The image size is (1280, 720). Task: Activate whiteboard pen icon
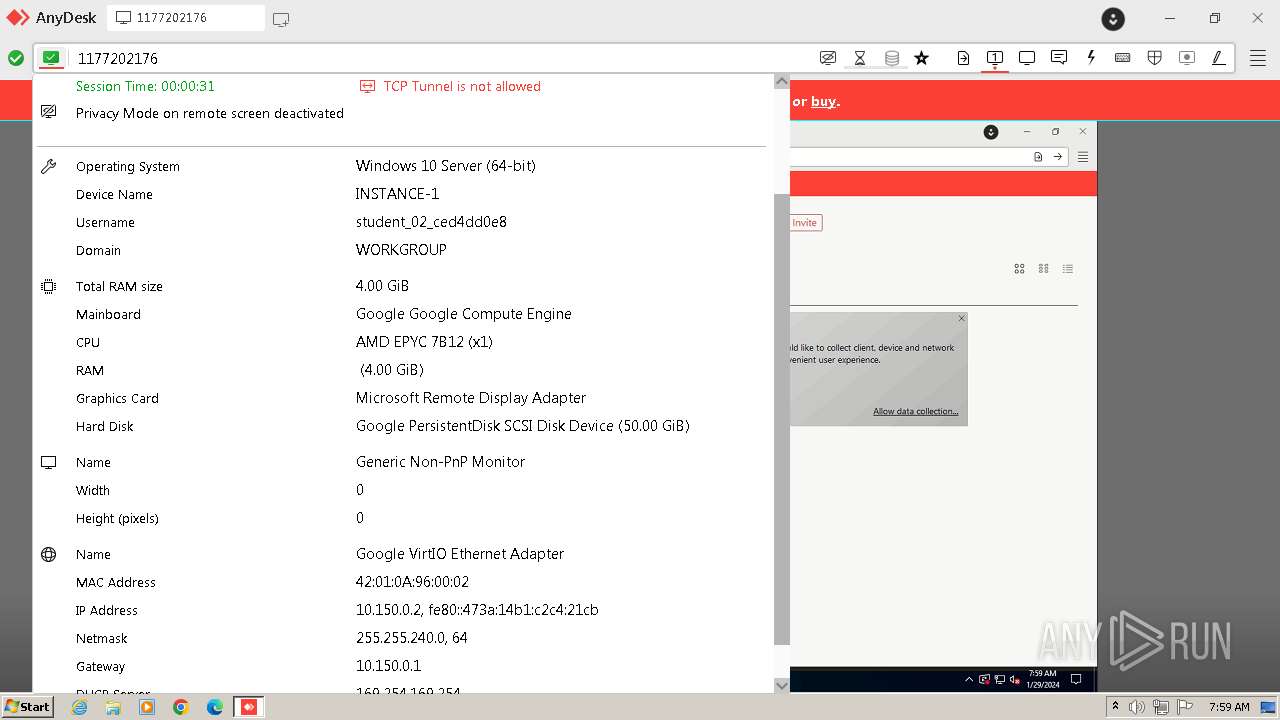tap(1219, 58)
